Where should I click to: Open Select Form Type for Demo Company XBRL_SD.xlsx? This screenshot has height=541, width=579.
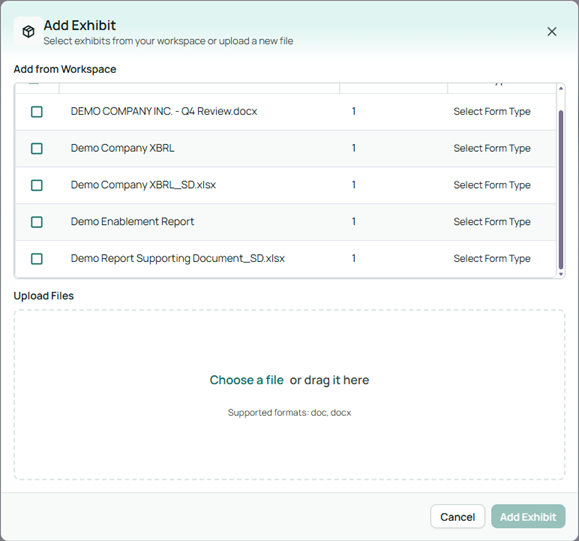coord(492,185)
